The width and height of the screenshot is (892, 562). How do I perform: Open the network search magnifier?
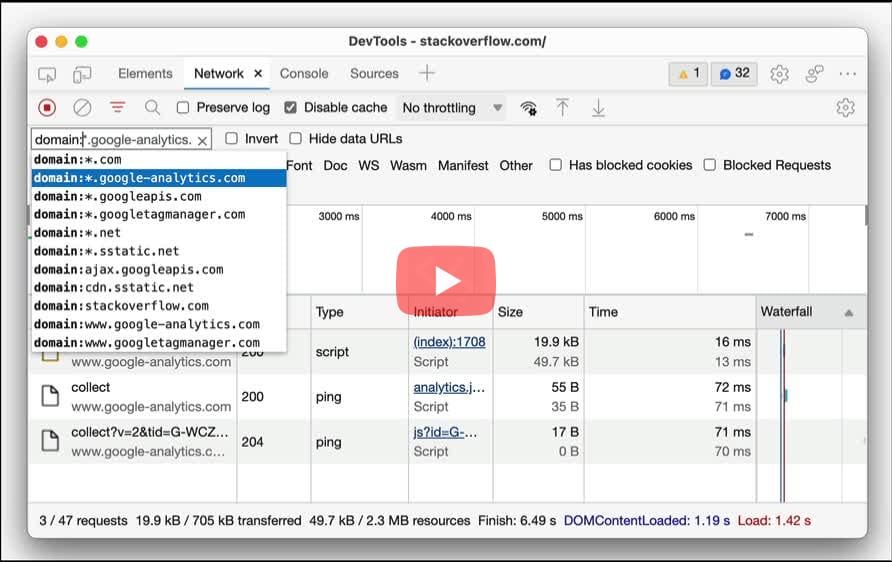pos(152,108)
